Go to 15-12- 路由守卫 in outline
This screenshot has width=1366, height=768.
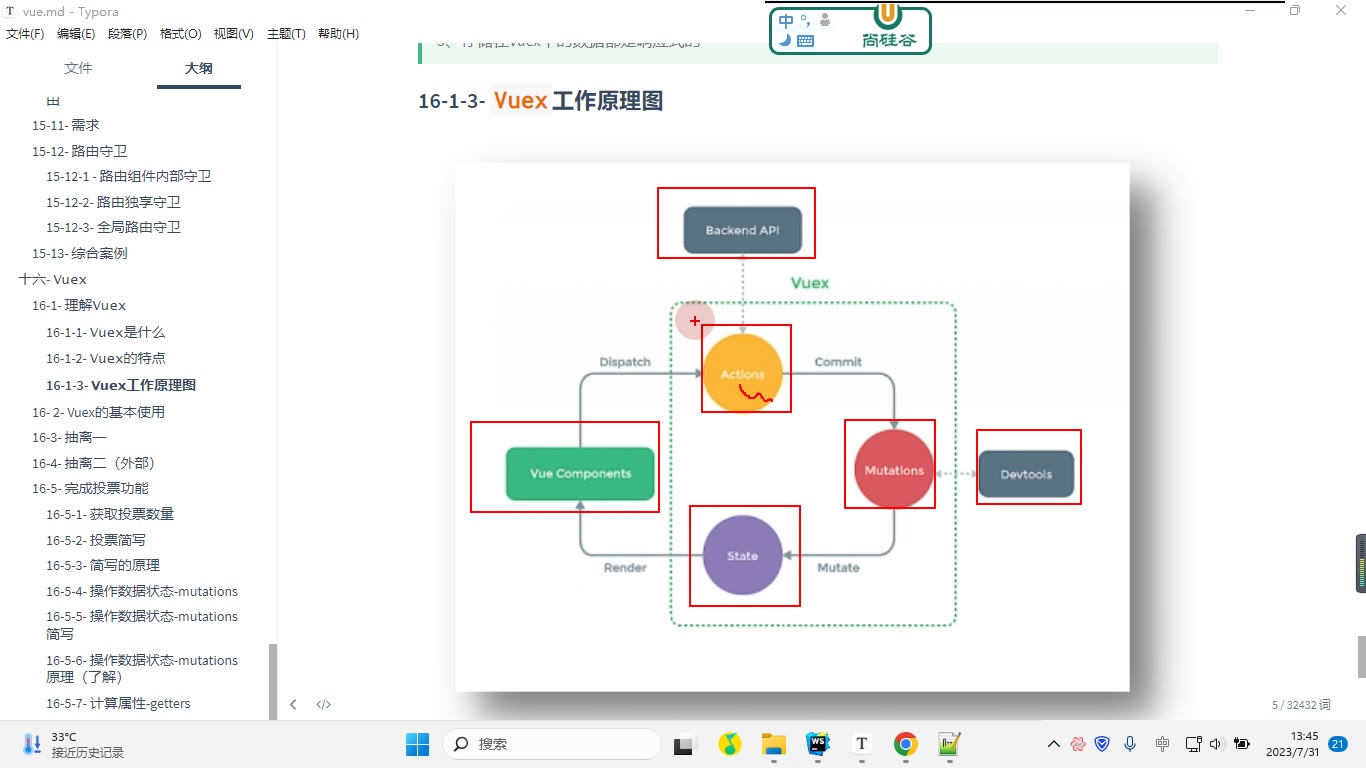80,151
